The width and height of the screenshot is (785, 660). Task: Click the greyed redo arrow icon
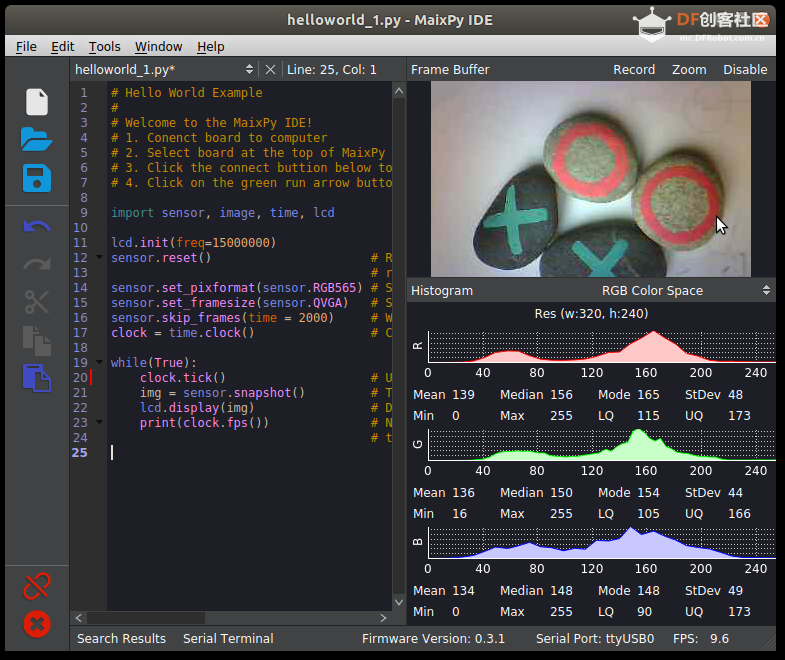(x=37, y=264)
